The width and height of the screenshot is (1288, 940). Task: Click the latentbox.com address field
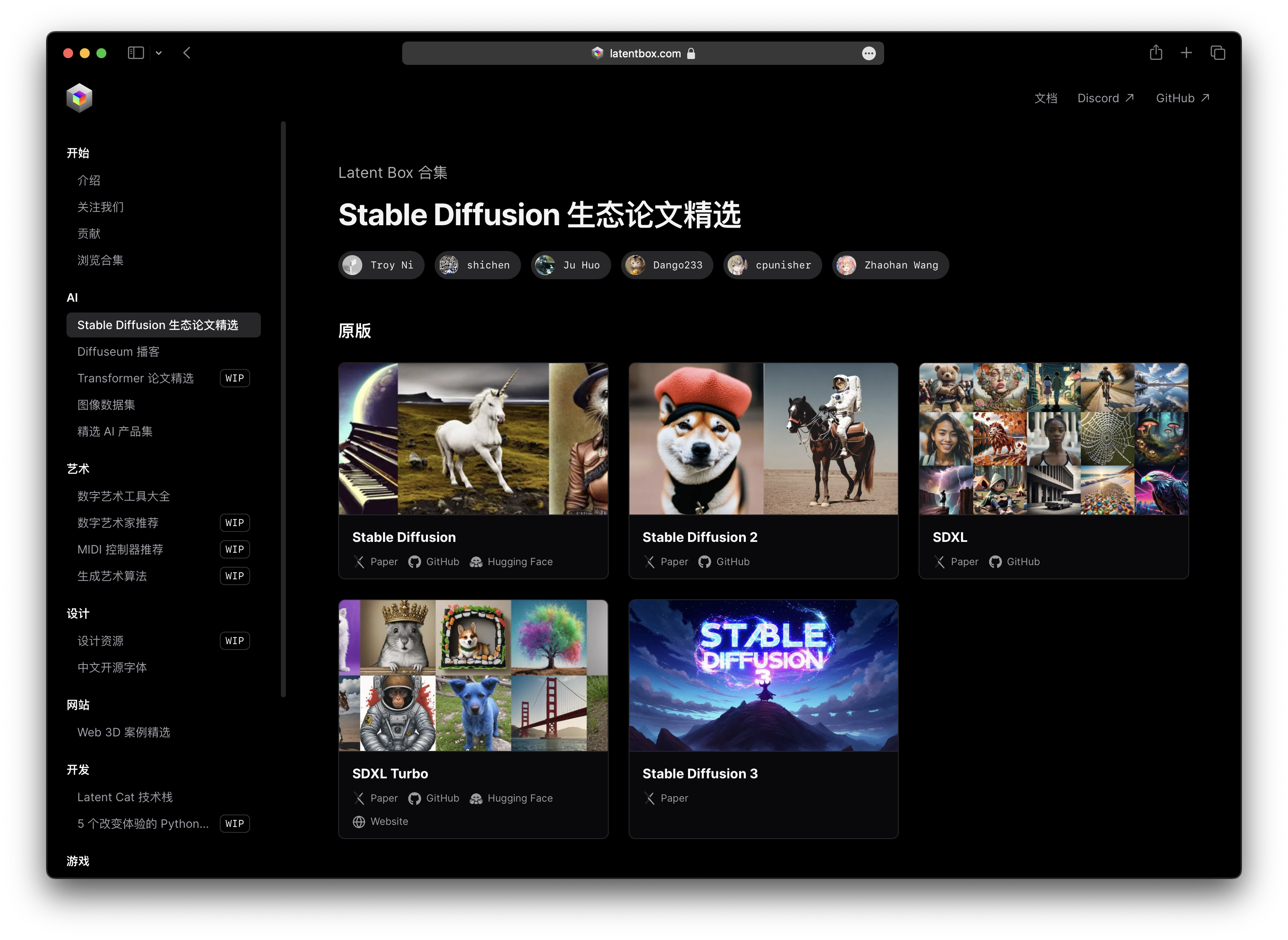click(643, 54)
